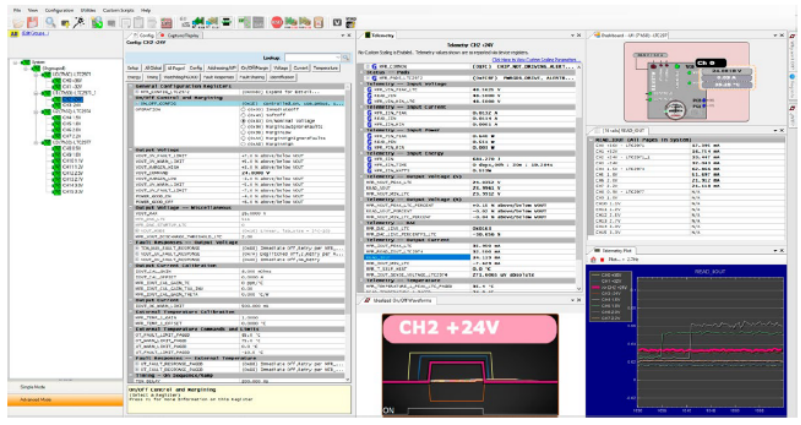Click the Temperature filter button
801x425 pixels.
(325, 68)
